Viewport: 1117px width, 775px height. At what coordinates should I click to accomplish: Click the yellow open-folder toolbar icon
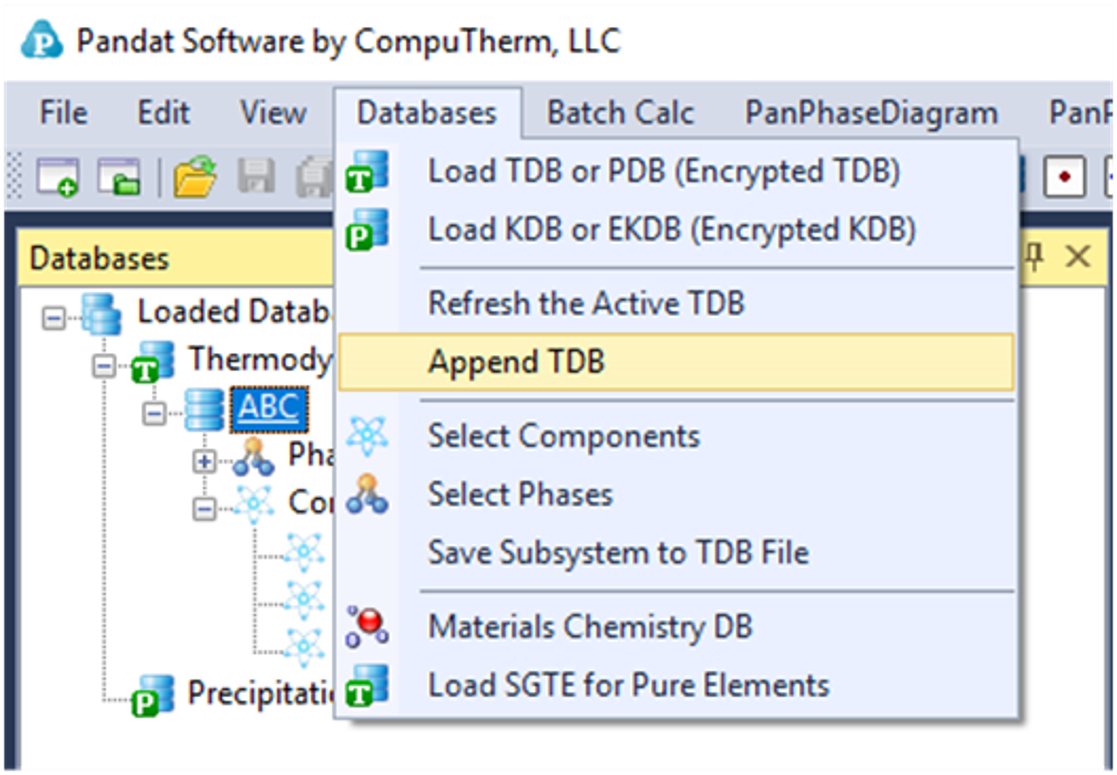195,177
